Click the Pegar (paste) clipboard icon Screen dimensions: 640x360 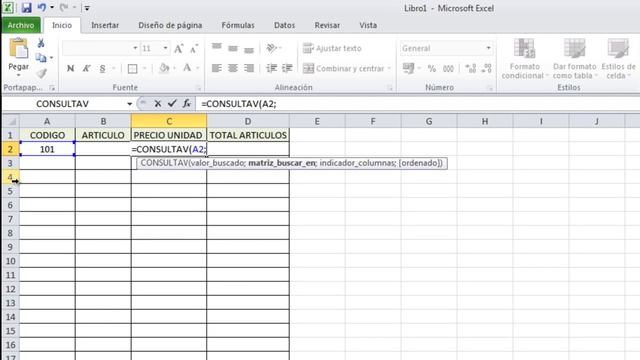[18, 49]
